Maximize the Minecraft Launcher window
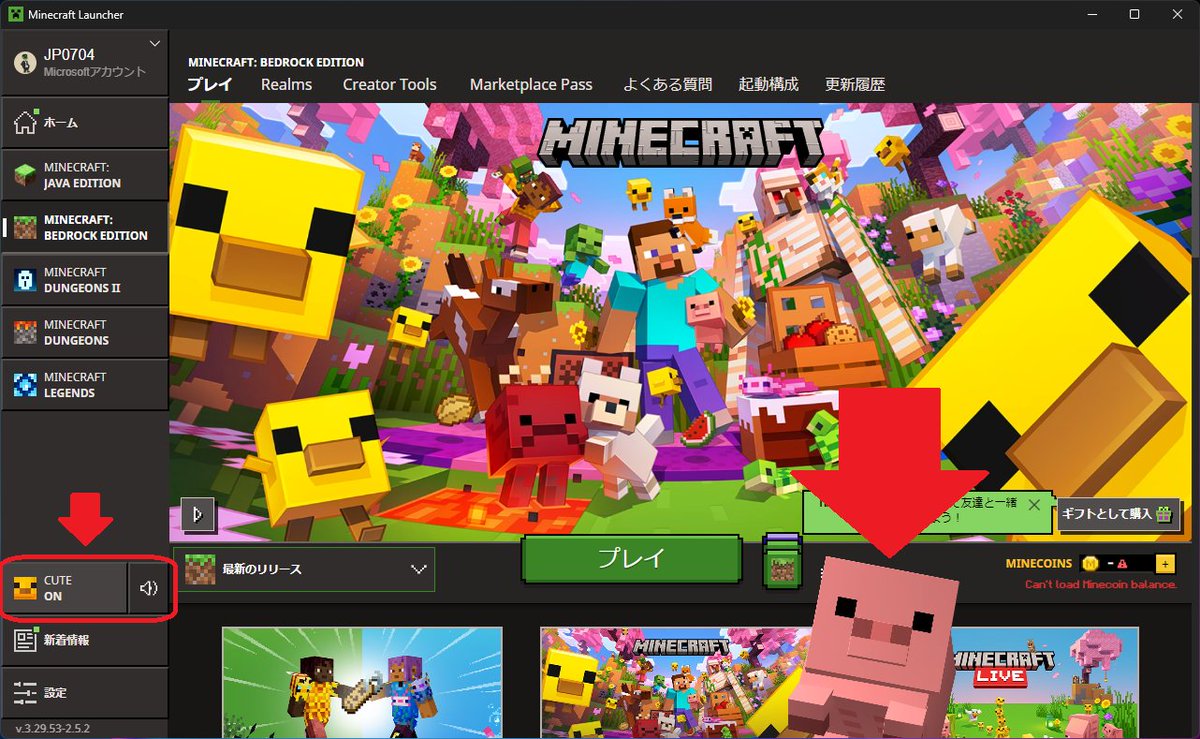Screen dimensions: 1200x739 tap(1134, 14)
